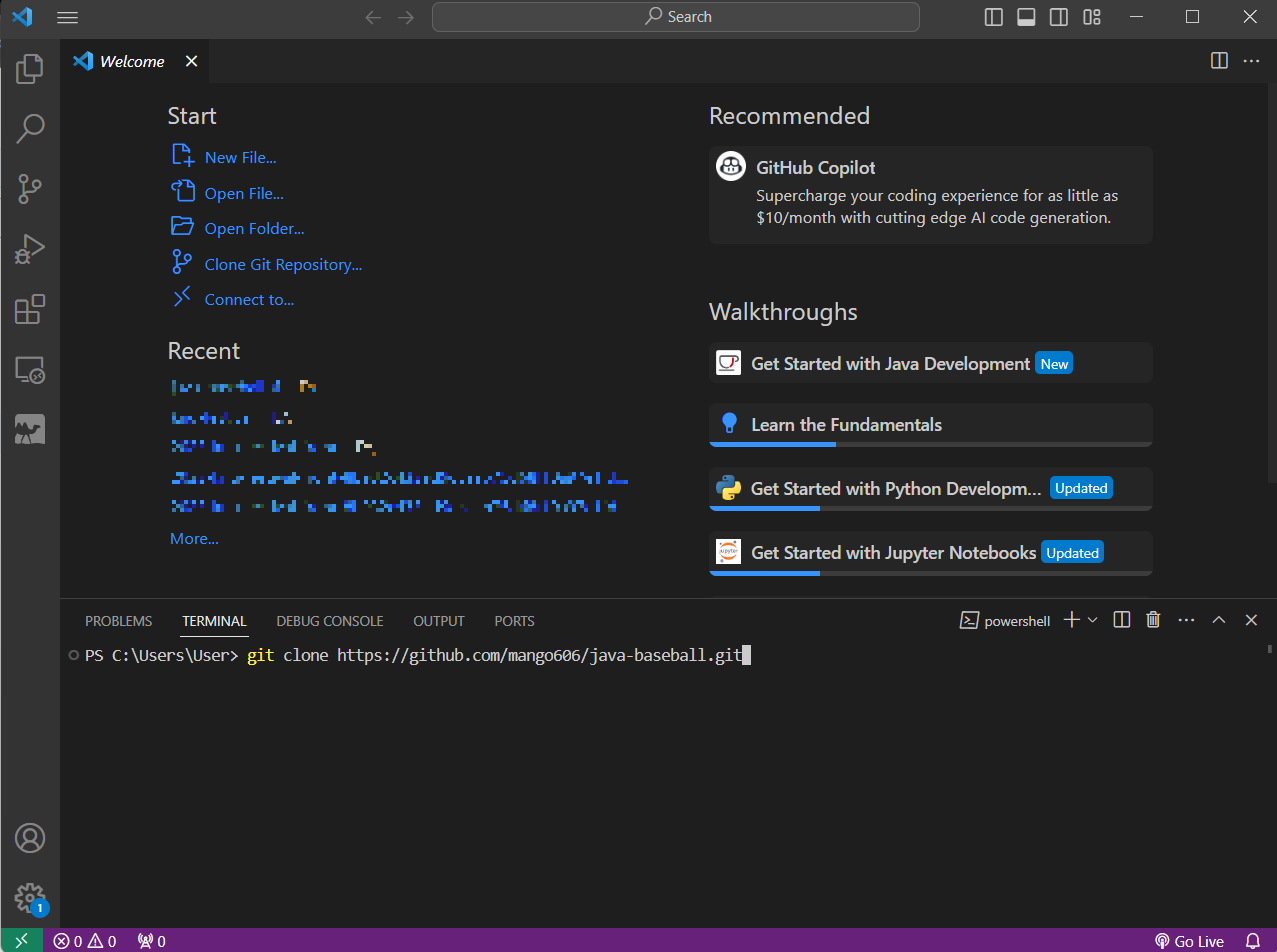Open Get Started with Jupyter Notebooks walkthrough
Viewport: 1277px width, 952px height.
[930, 553]
